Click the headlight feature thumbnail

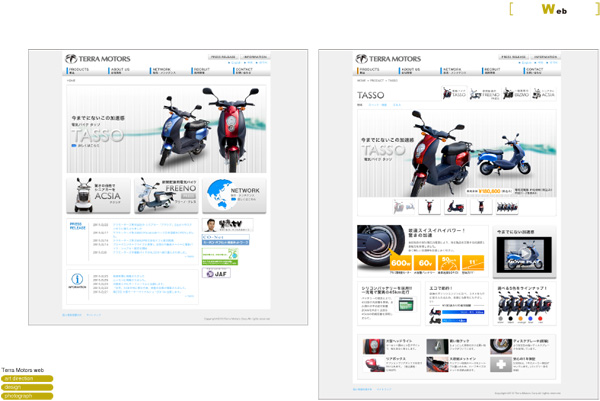(374, 346)
